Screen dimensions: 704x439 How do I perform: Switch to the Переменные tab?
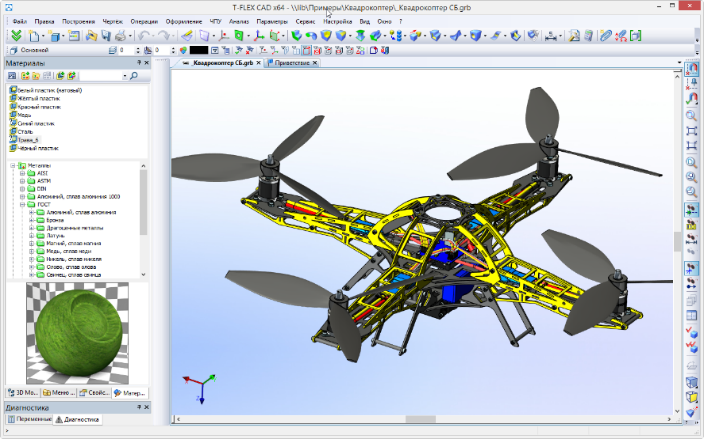pyautogui.click(x=30, y=419)
